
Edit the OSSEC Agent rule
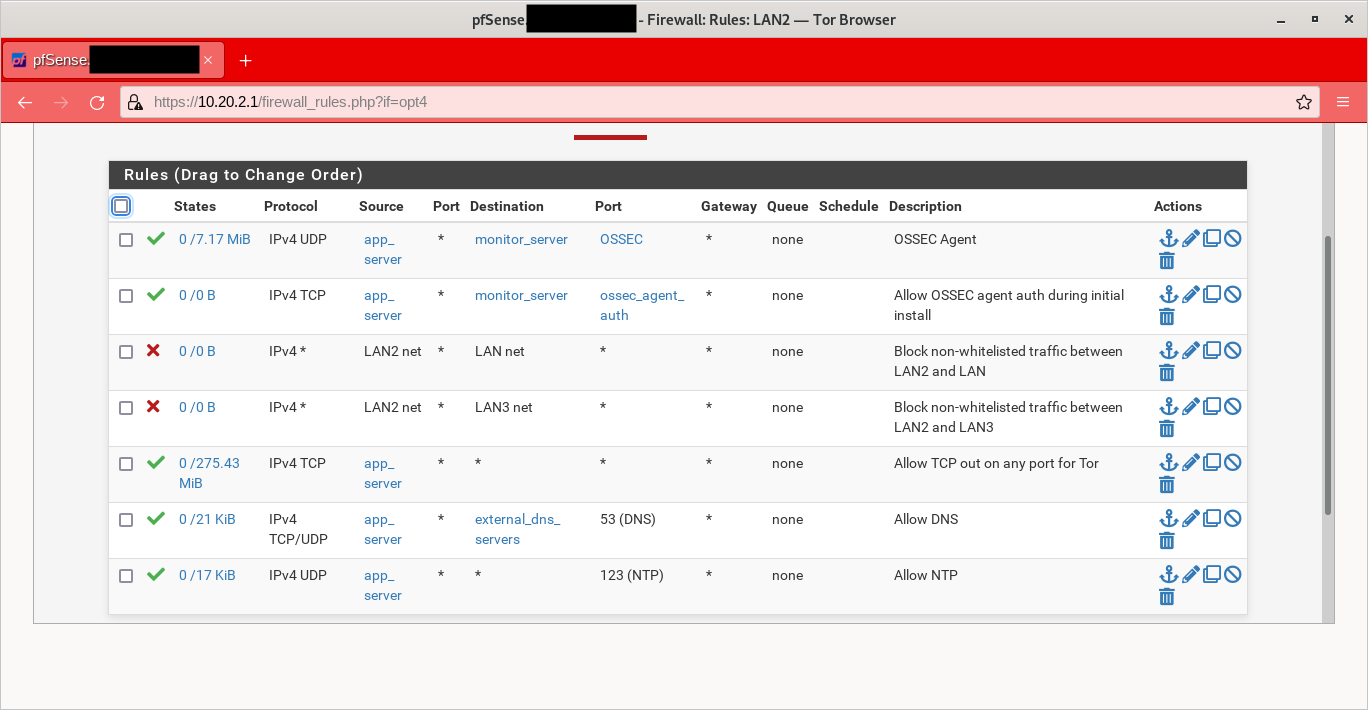click(x=1190, y=238)
